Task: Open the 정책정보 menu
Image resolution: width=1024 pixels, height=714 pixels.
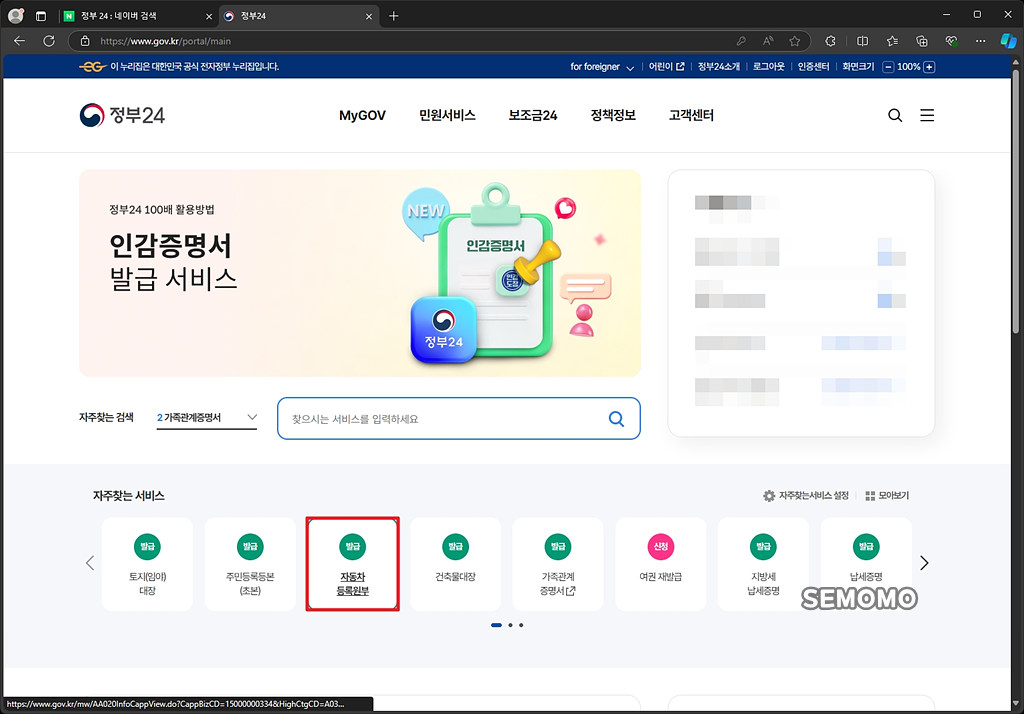Action: click(613, 116)
